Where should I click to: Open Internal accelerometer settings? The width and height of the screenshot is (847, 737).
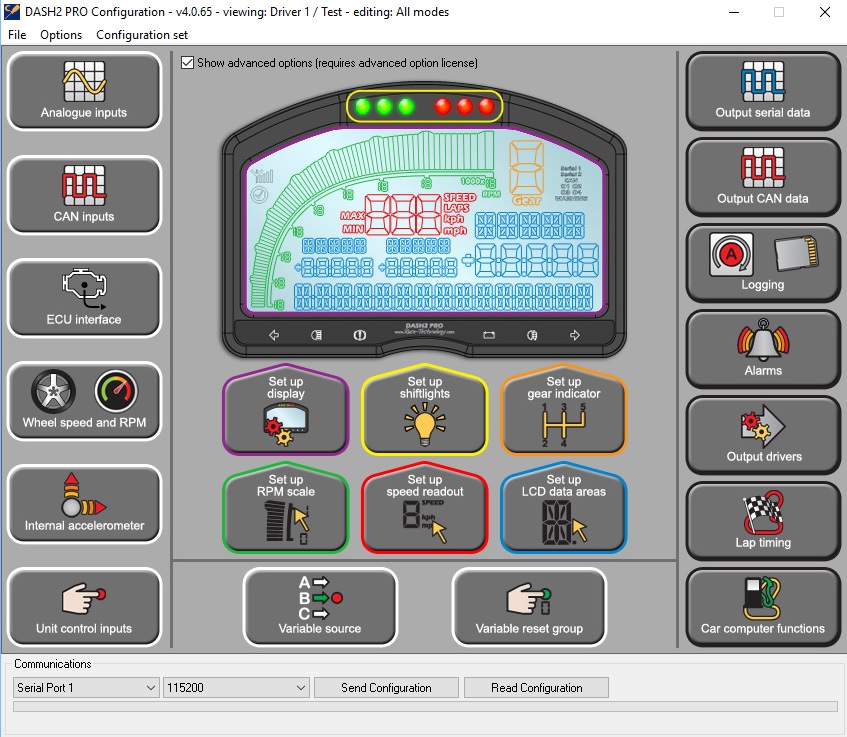[x=84, y=504]
